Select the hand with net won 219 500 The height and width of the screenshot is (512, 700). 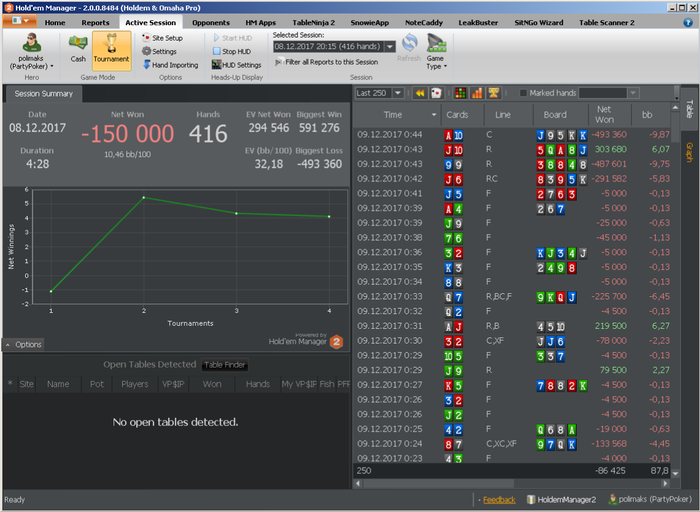click(512, 326)
